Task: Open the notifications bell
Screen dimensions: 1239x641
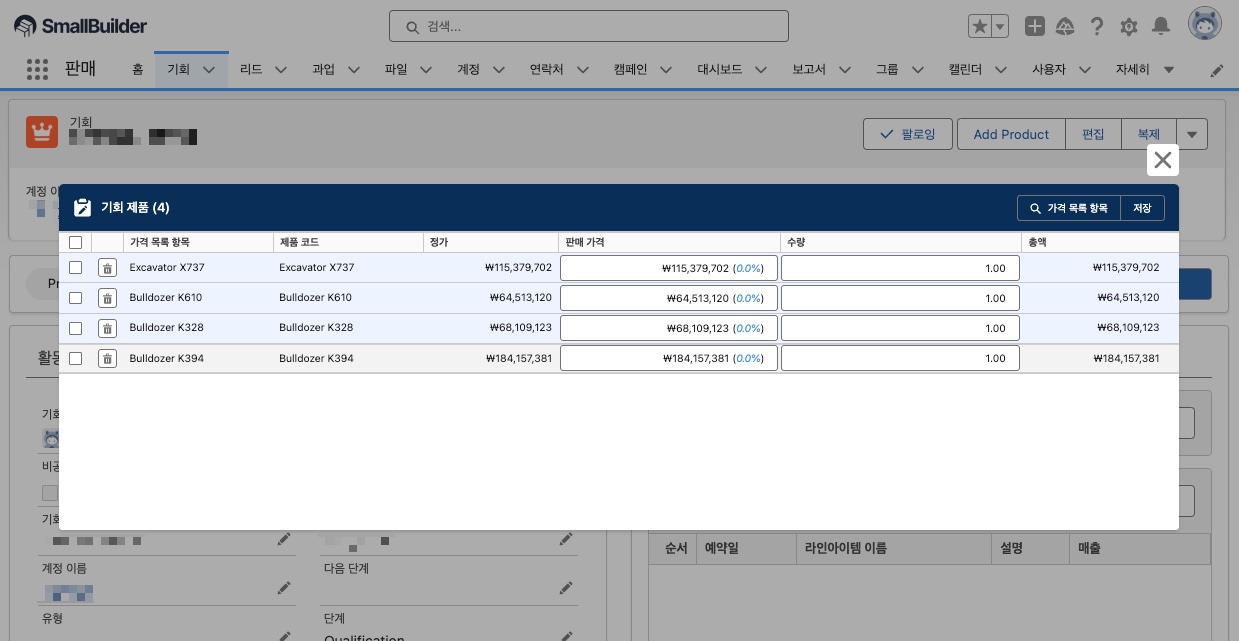Action: click(1161, 27)
